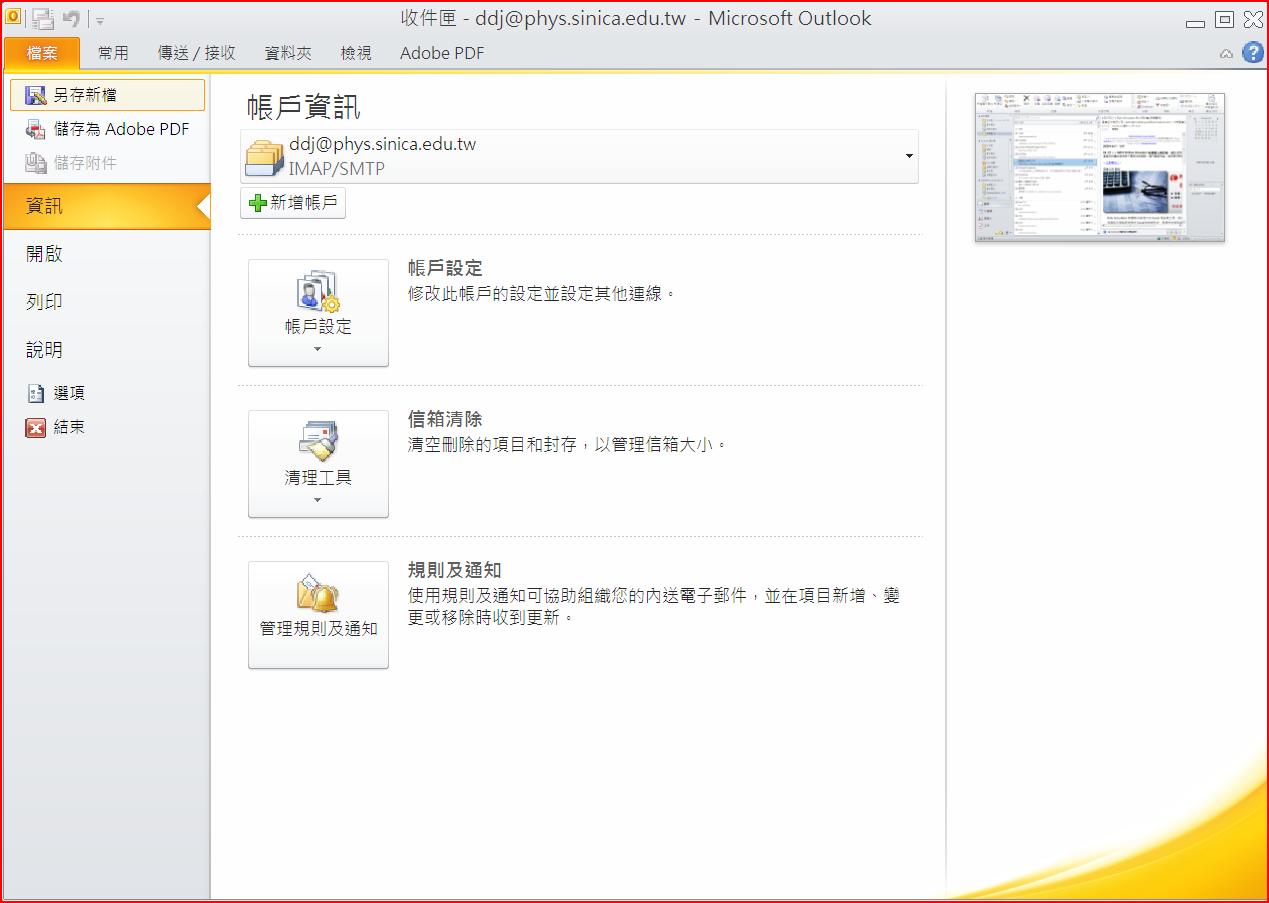This screenshot has width=1269, height=903.
Task: Click the Undo icon in the quick access toolbar
Action: tap(71, 18)
